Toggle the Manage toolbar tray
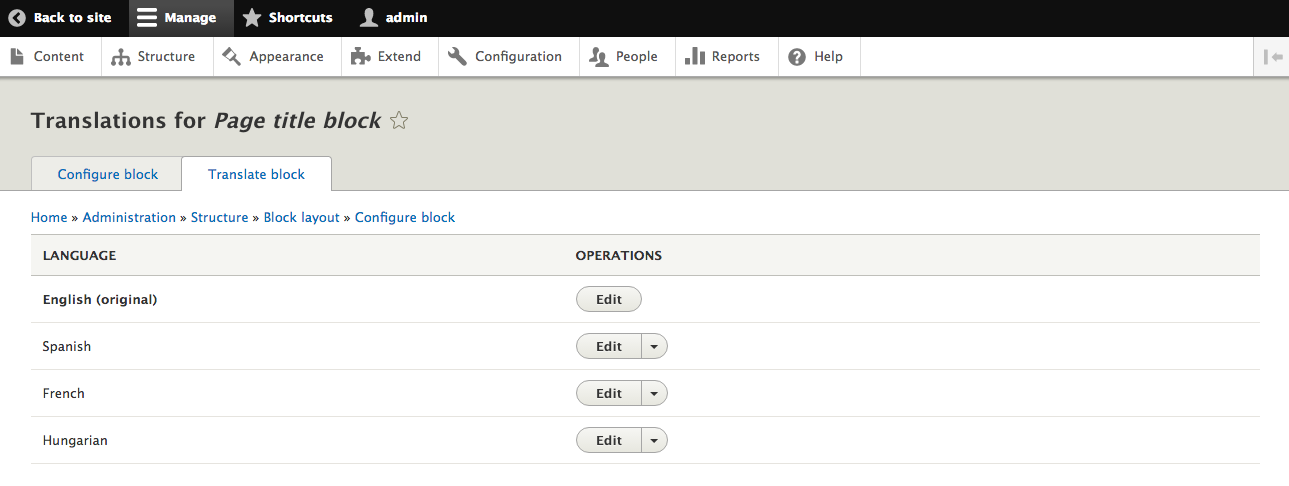Image resolution: width=1289 pixels, height=486 pixels. [177, 18]
